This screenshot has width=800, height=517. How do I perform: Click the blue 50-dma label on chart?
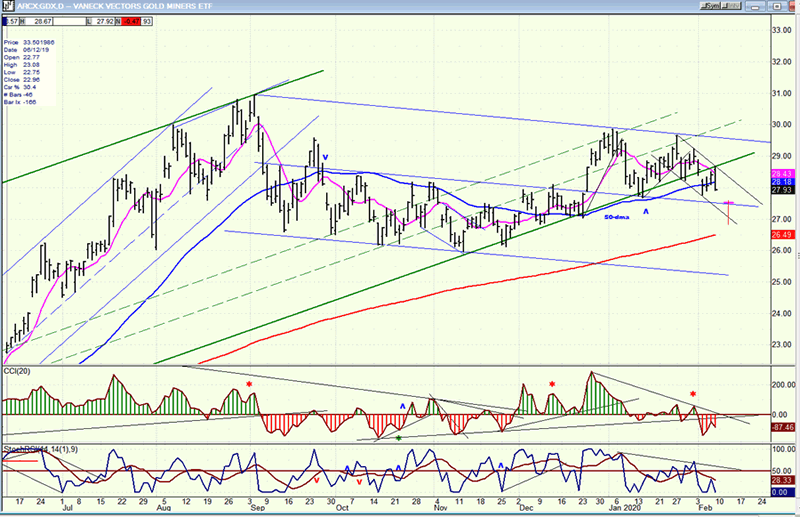[x=618, y=216]
